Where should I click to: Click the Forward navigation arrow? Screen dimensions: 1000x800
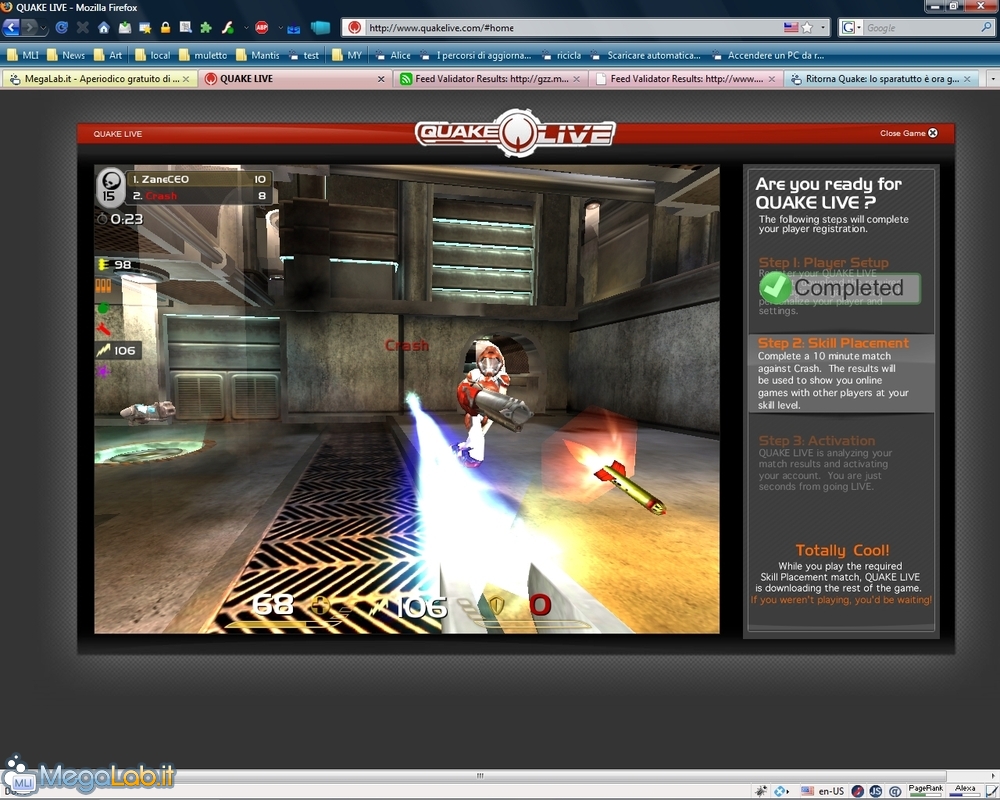click(29, 27)
